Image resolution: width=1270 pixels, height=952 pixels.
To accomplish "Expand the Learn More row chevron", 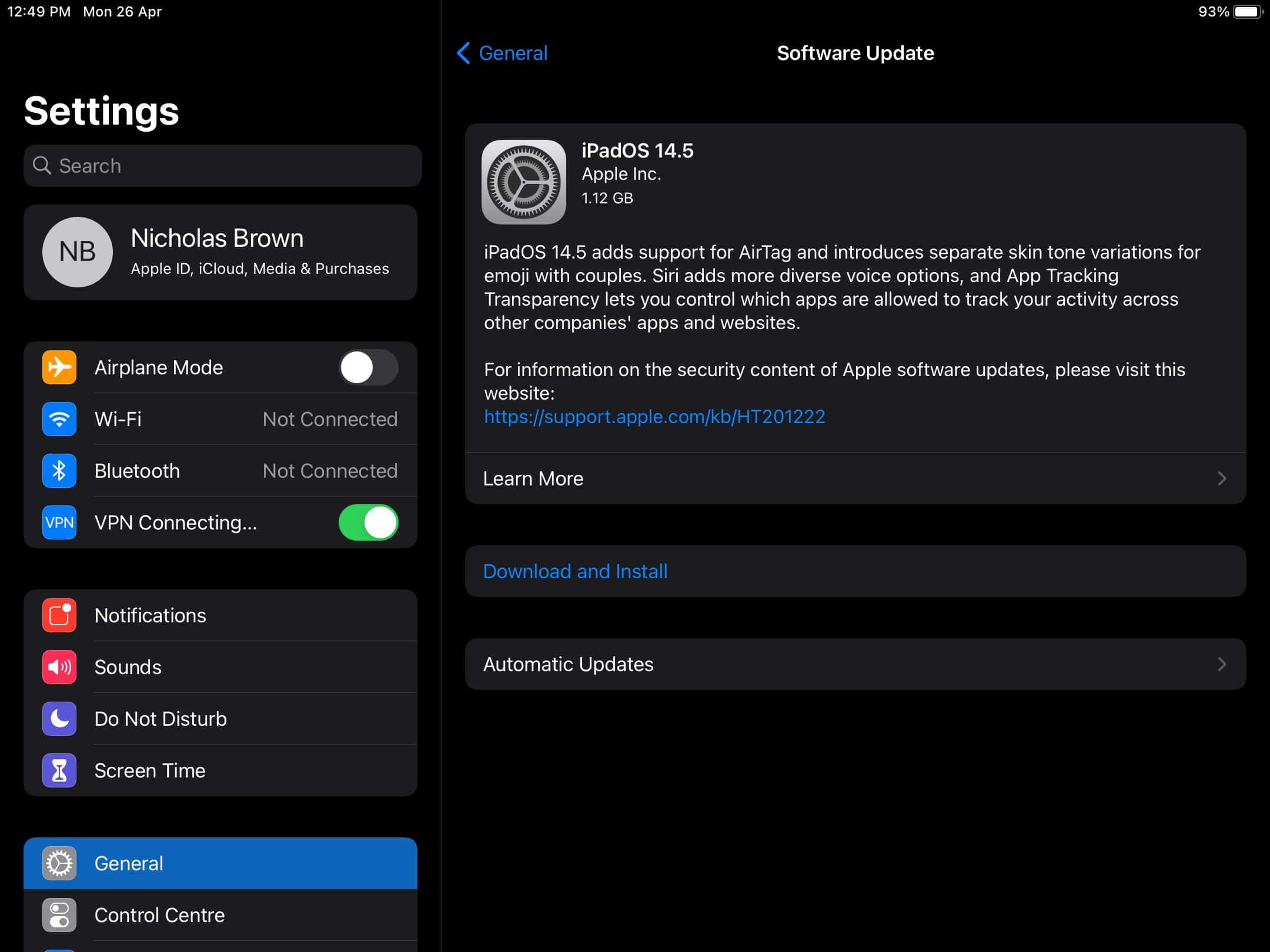I will [x=1222, y=478].
